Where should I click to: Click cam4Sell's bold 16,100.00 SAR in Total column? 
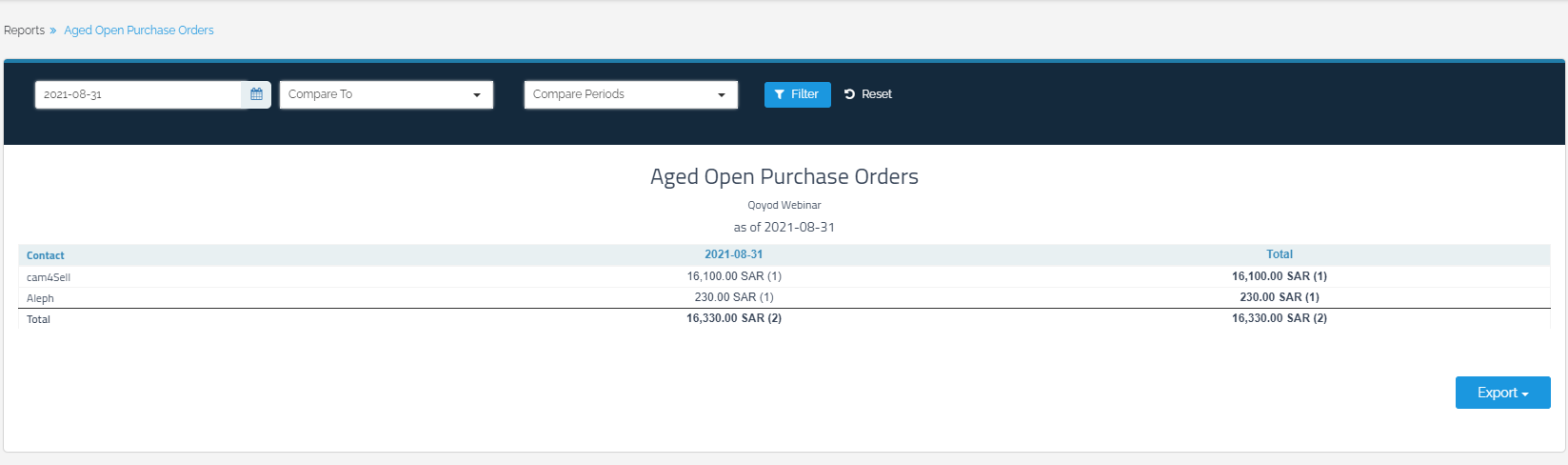[1279, 276]
